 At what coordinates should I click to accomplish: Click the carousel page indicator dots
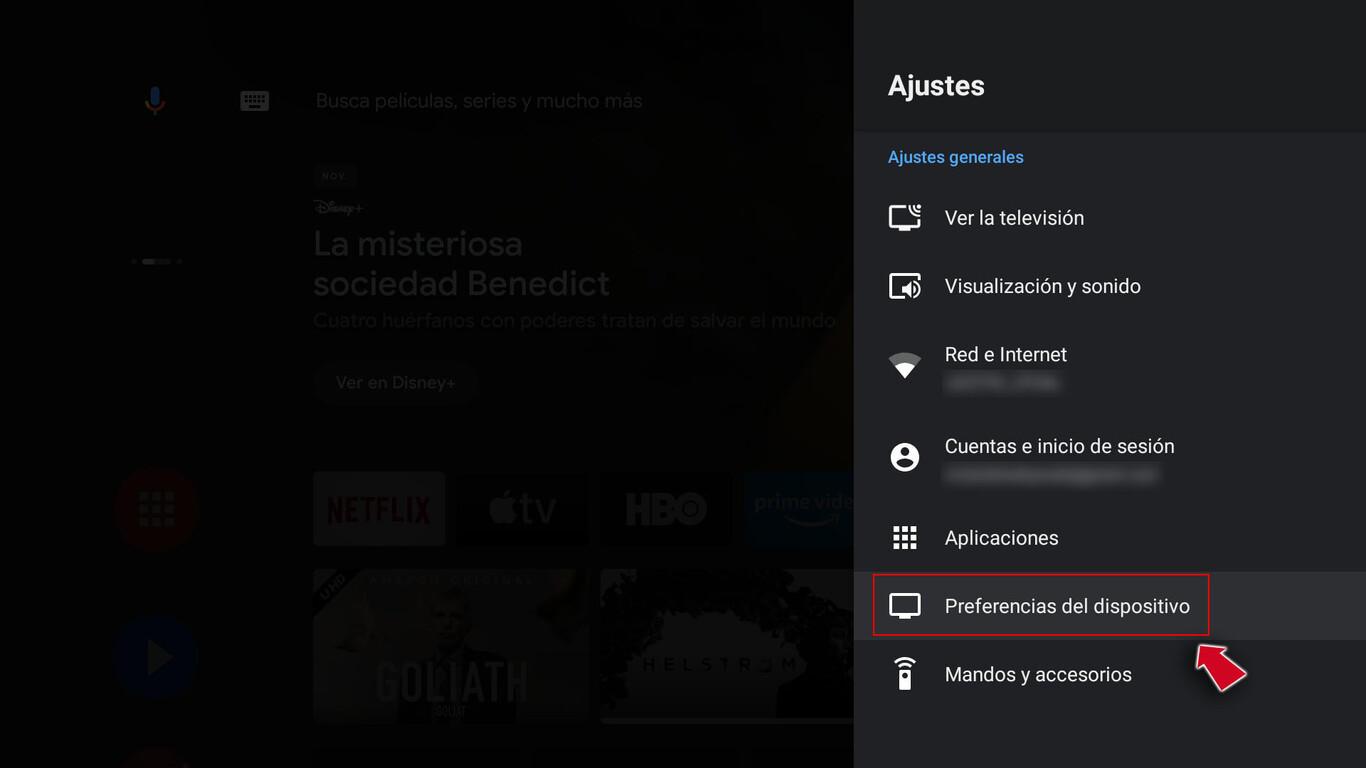pos(158,261)
